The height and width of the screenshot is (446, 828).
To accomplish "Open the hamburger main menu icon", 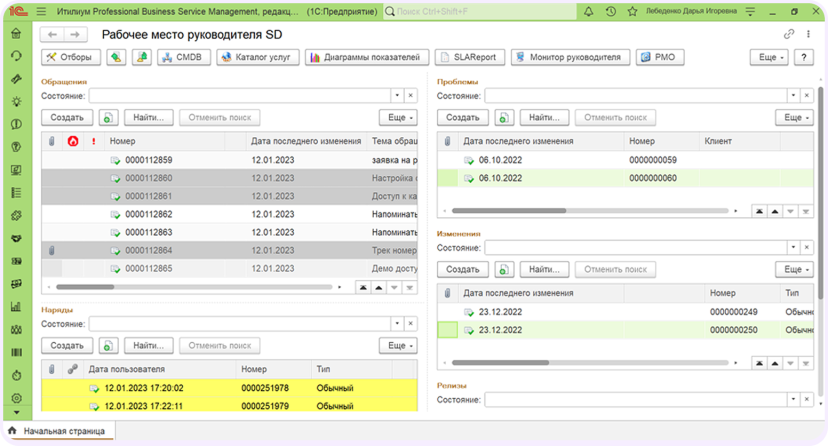I will click(41, 12).
